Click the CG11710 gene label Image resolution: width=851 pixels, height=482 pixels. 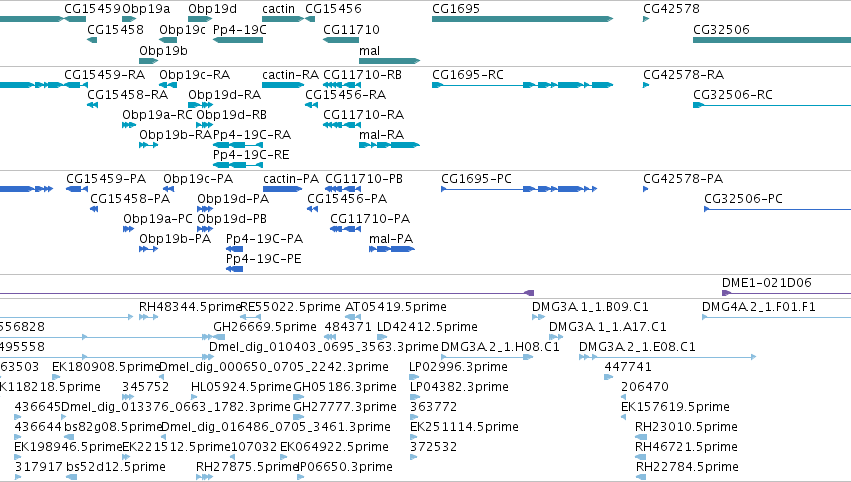point(351,29)
